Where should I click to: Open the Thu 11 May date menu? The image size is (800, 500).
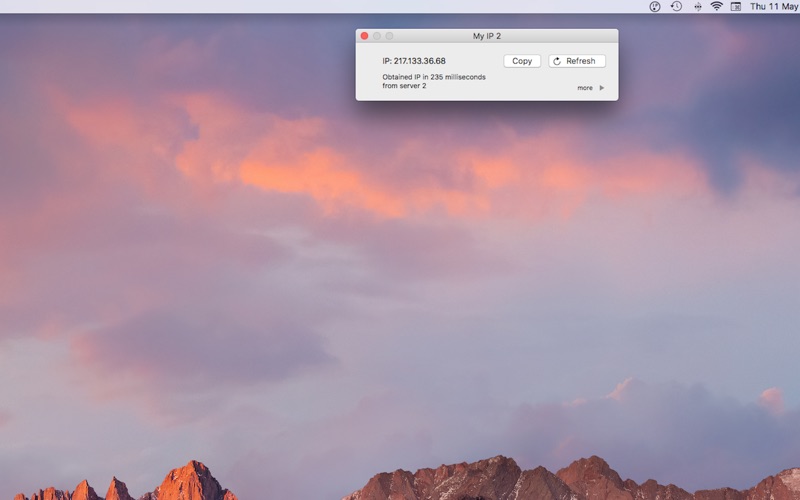[774, 6]
